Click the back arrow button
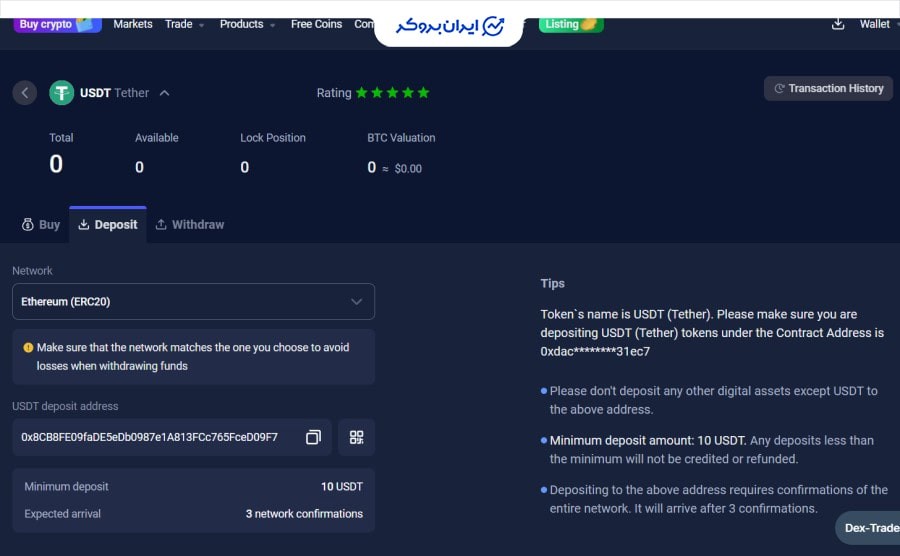This screenshot has width=900, height=556. click(x=25, y=93)
